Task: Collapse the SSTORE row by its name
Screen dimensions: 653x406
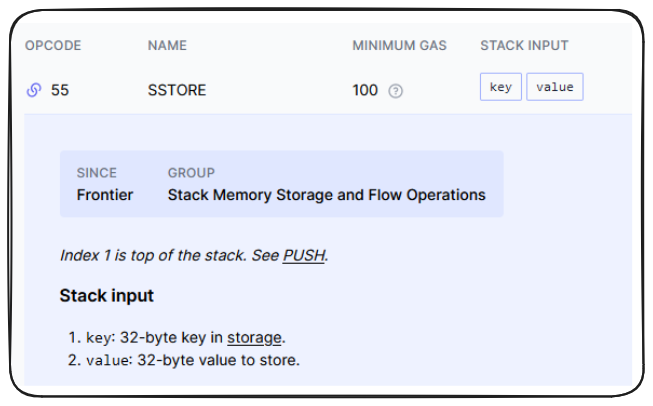Action: click(176, 90)
